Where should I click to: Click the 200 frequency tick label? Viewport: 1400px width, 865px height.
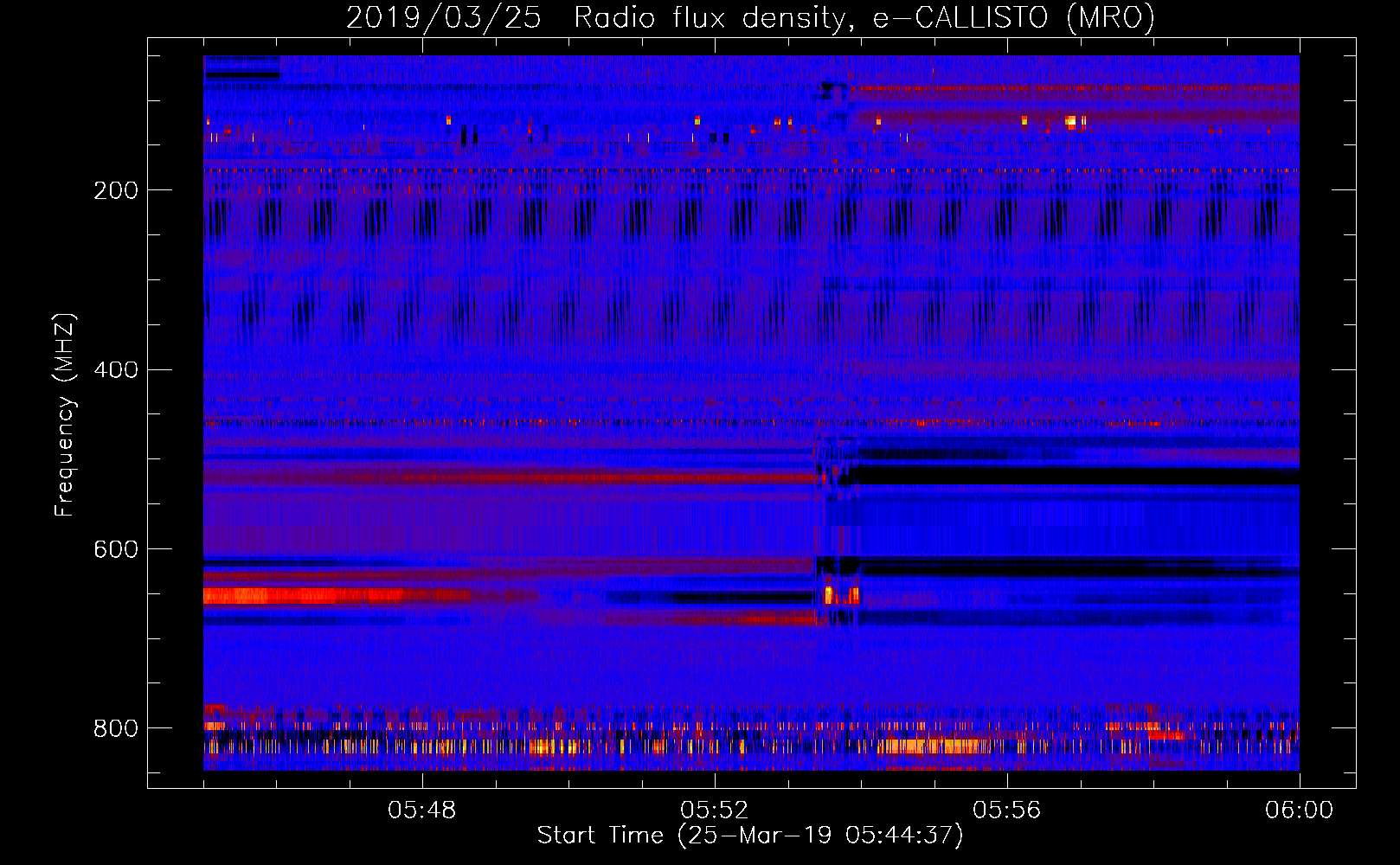pyautogui.click(x=116, y=190)
